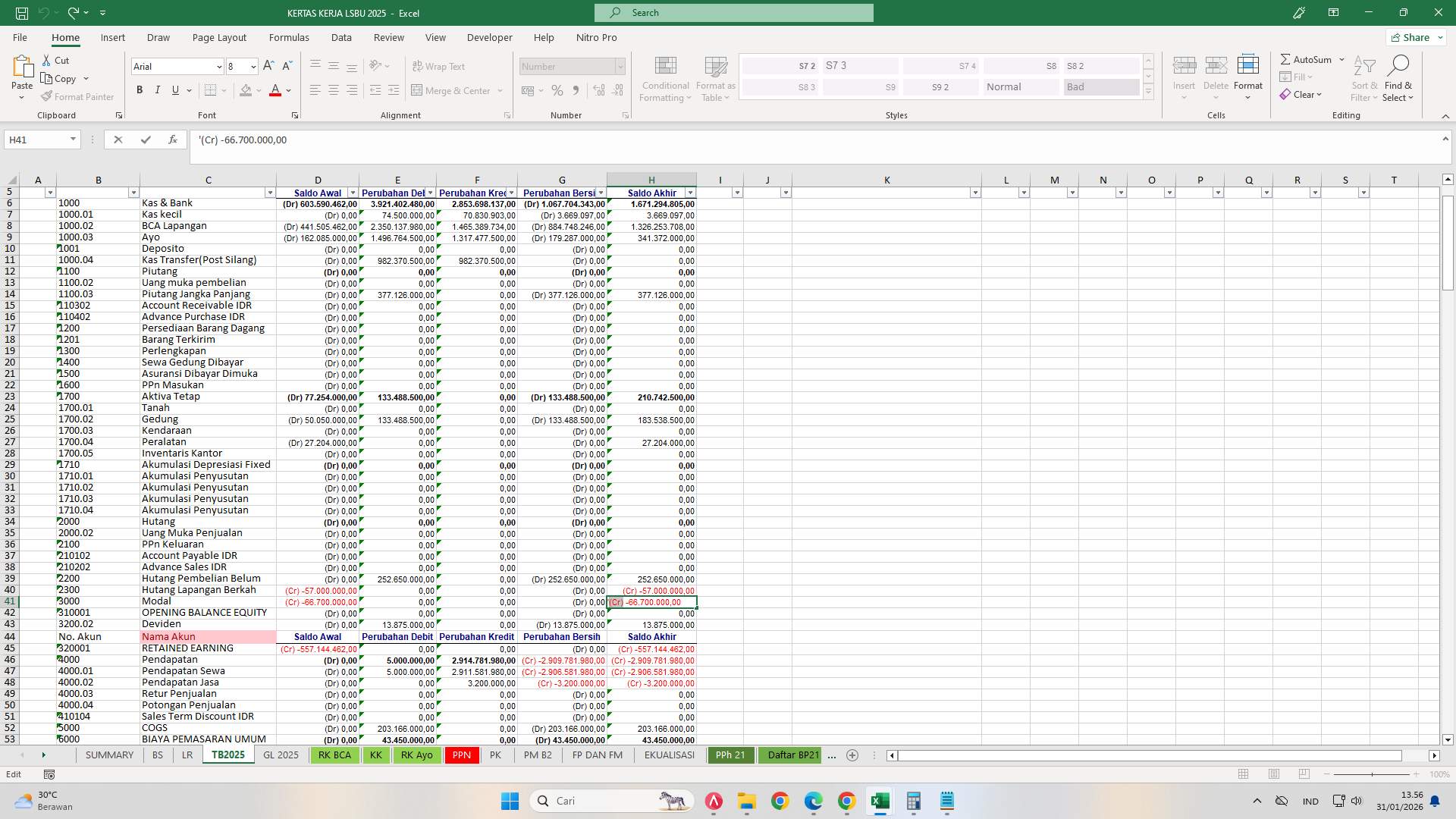The height and width of the screenshot is (819, 1456).
Task: Enable Wrap Text for the cell
Action: coord(440,66)
